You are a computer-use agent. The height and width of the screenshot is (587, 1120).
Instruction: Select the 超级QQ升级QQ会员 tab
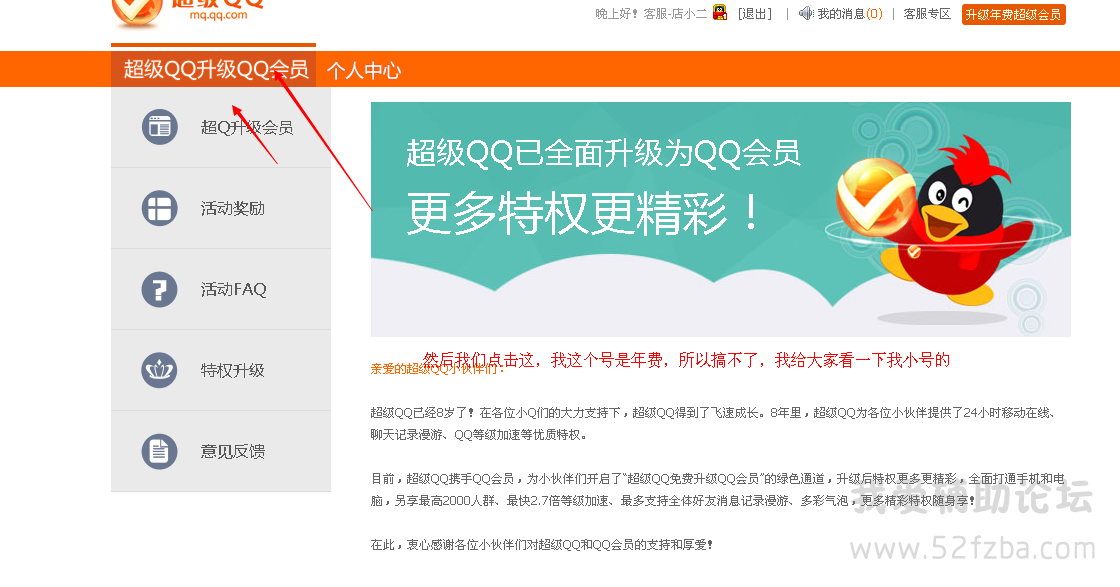pyautogui.click(x=214, y=69)
